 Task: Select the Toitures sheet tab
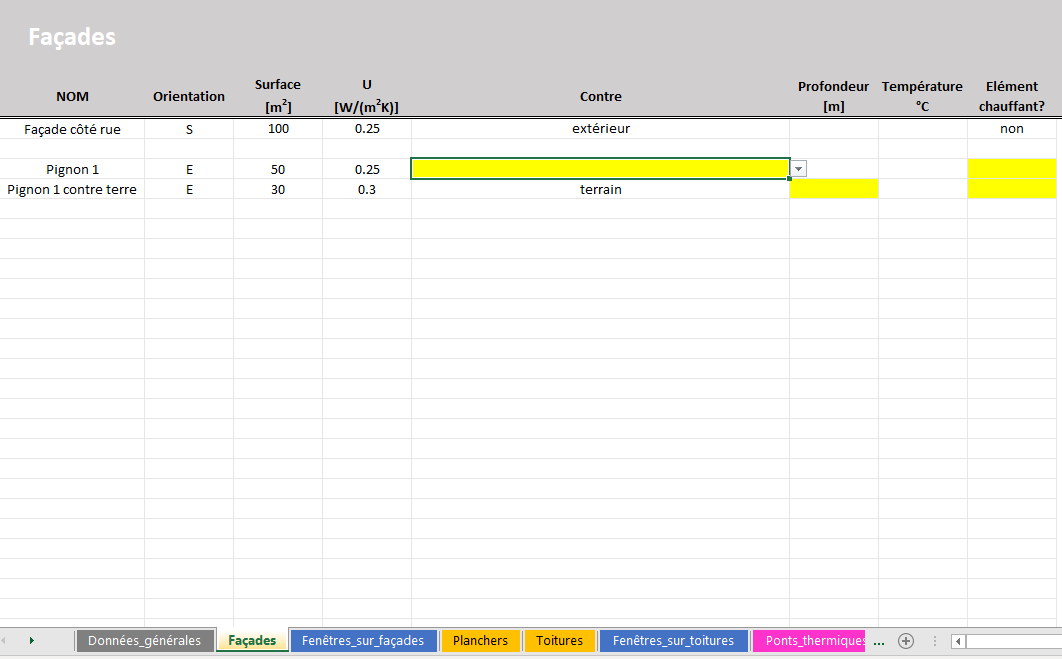click(x=559, y=641)
